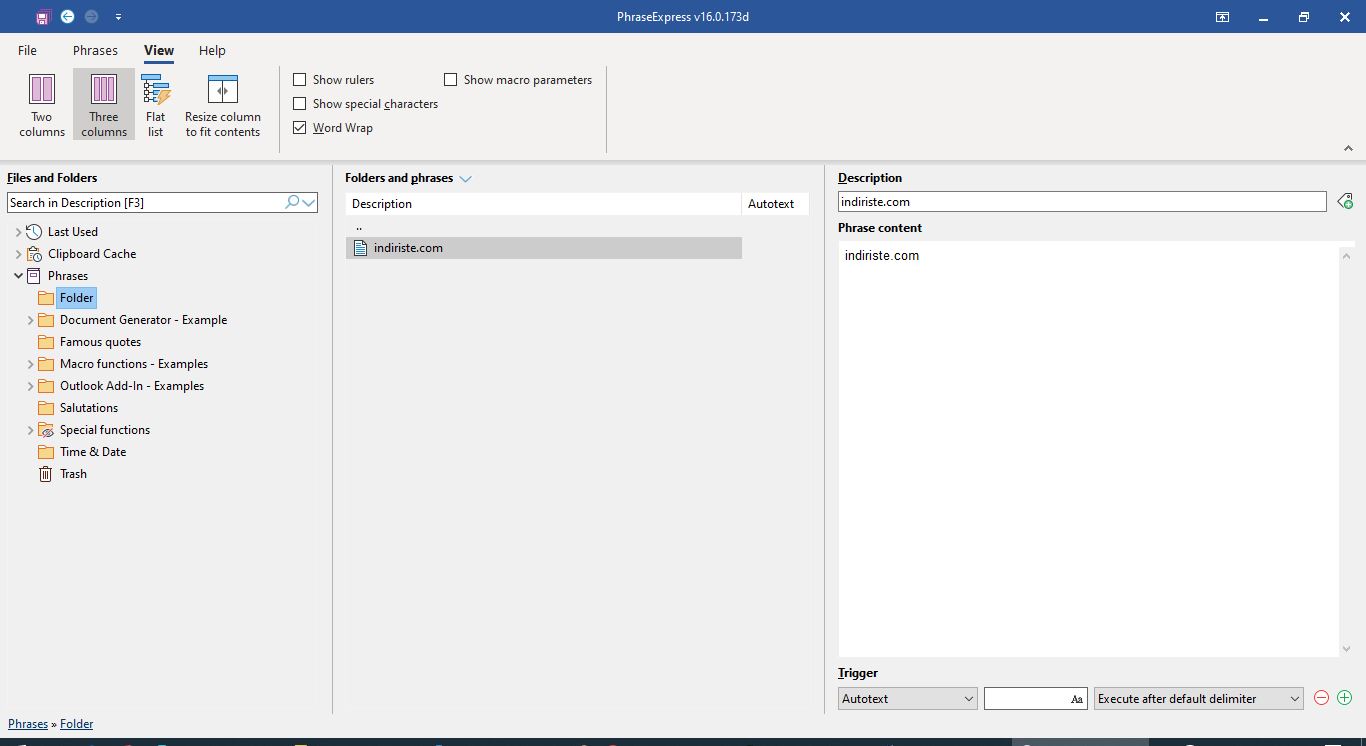Viewport: 1366px width, 746px height.
Task: Click the Document Generator folder icon
Action: click(46, 320)
